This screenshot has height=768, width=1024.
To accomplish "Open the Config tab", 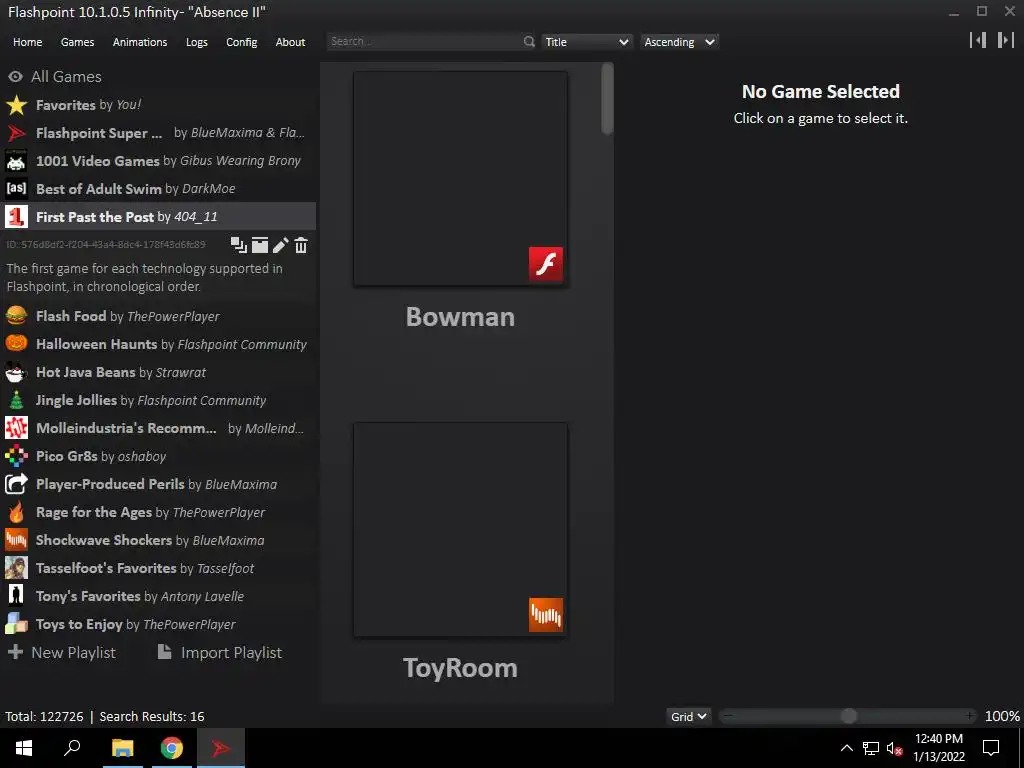I will (x=242, y=42).
